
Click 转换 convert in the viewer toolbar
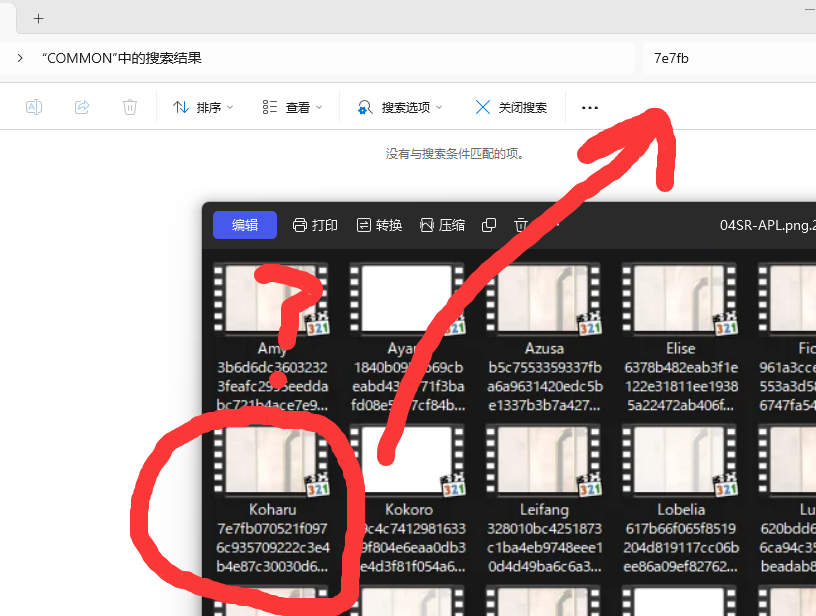[x=379, y=225]
